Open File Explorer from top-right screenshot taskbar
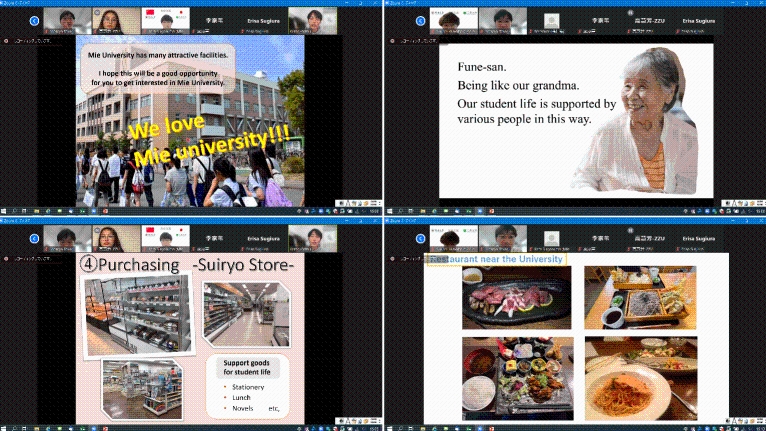 (x=423, y=211)
